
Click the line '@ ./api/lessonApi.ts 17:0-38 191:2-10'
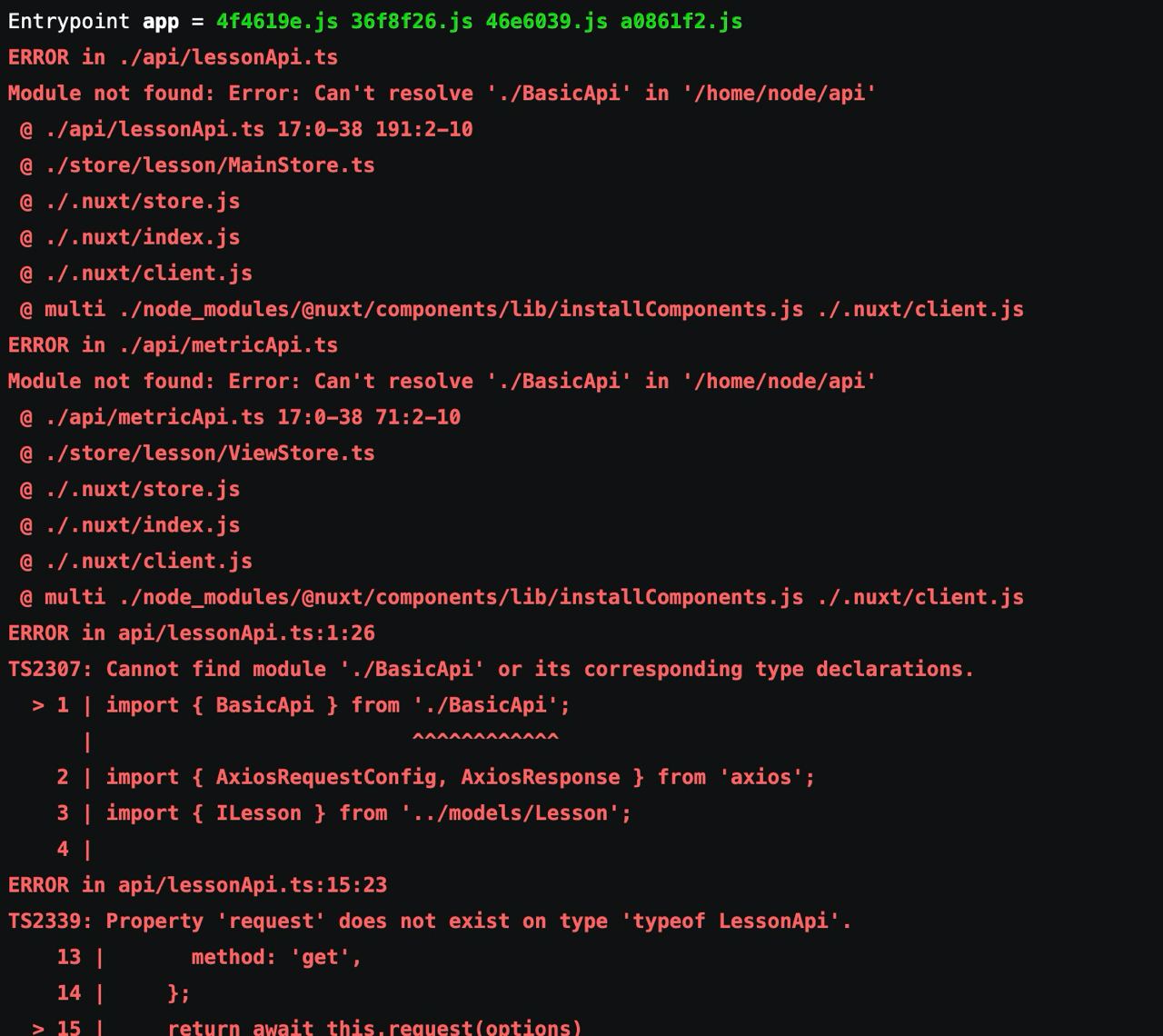click(x=246, y=129)
